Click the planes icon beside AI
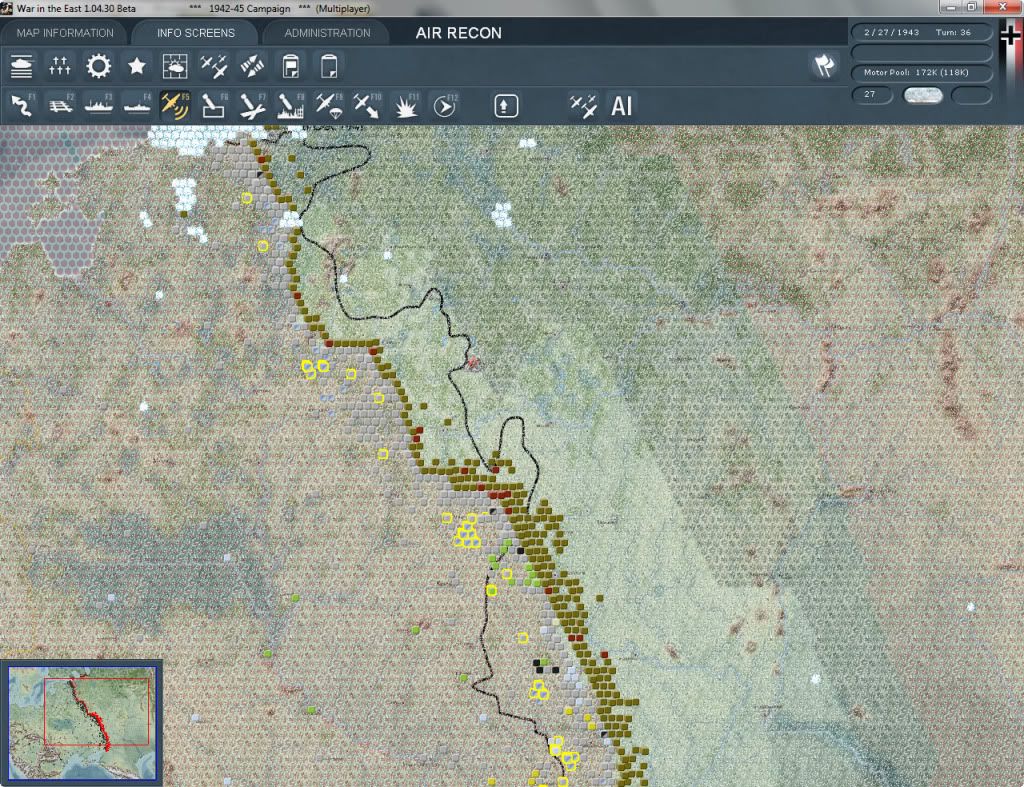The width and height of the screenshot is (1024, 787). coord(583,106)
